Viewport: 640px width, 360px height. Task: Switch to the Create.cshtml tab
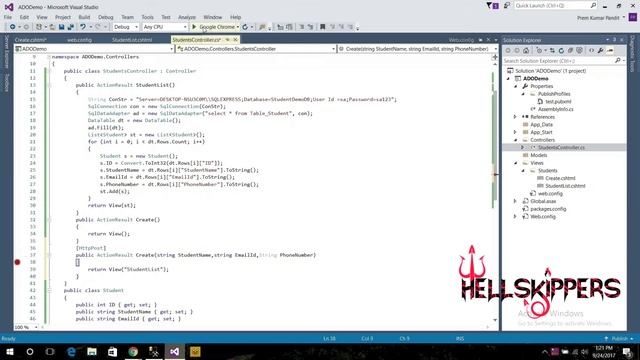[31, 40]
